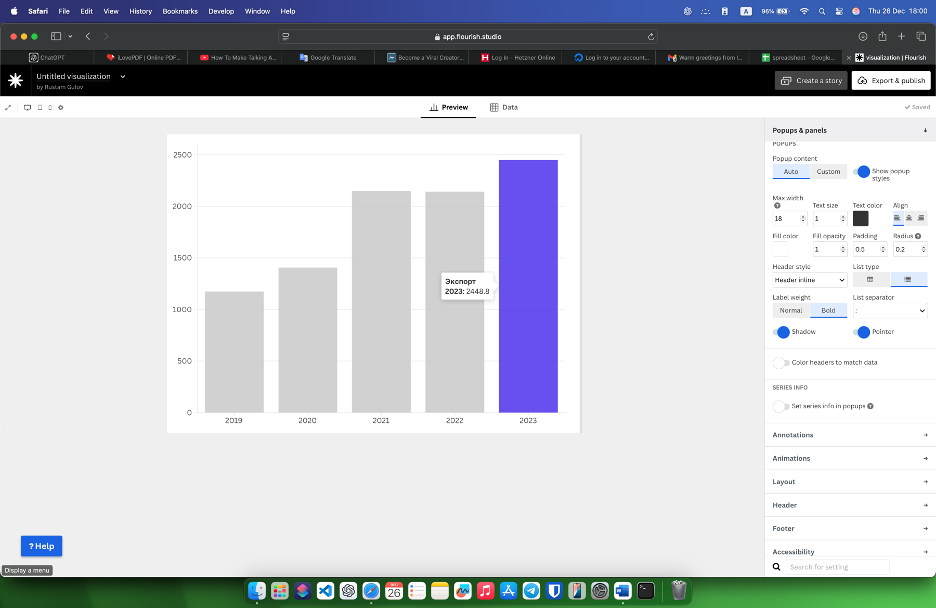Open the Develop menu
936x608 pixels.
click(x=221, y=11)
